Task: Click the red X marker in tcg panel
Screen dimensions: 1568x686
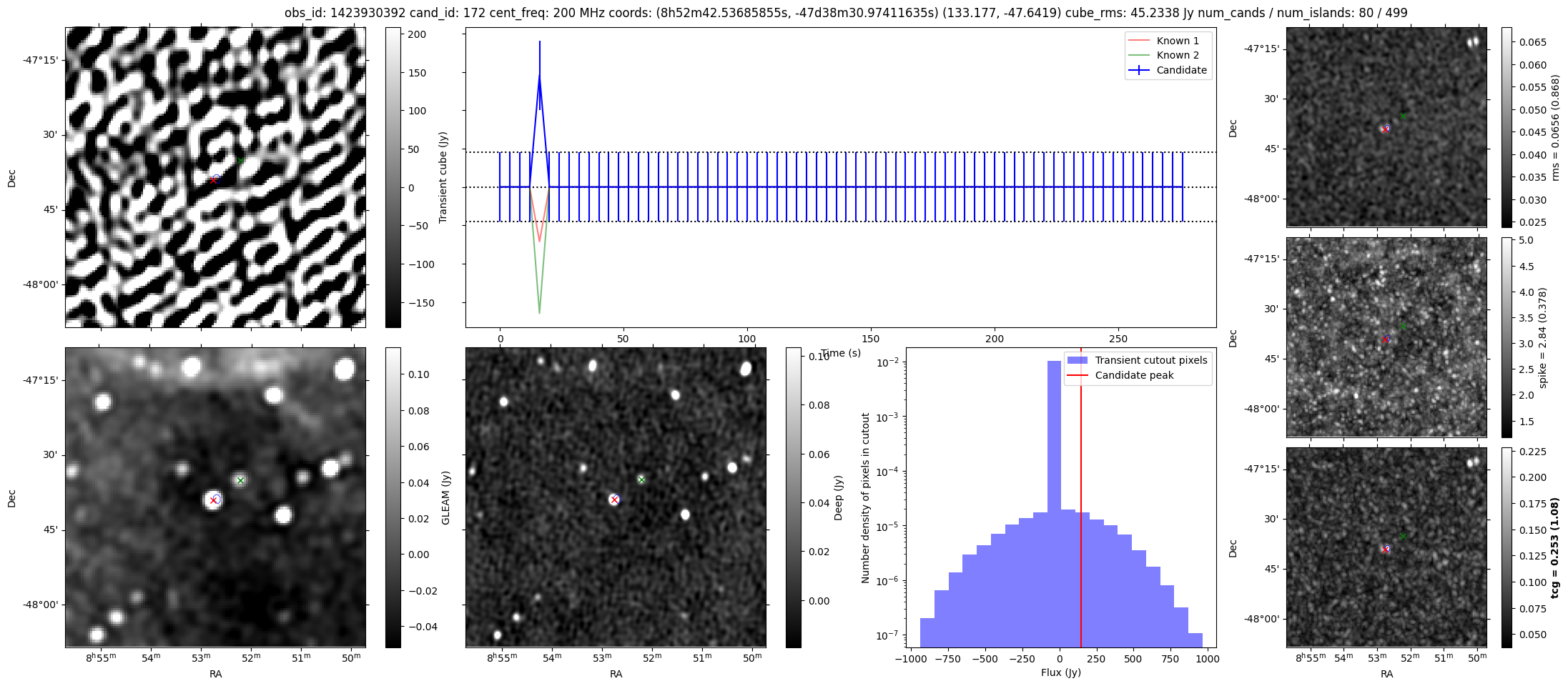Action: 1385,550
